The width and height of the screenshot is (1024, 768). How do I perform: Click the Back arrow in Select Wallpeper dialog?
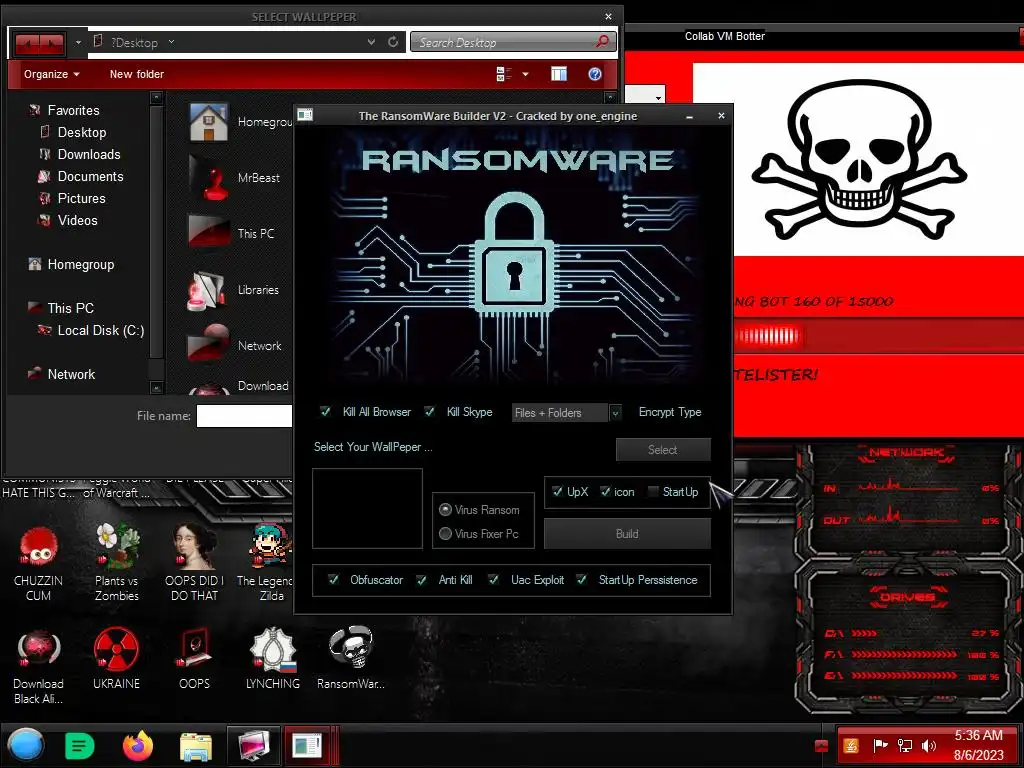click(x=27, y=43)
